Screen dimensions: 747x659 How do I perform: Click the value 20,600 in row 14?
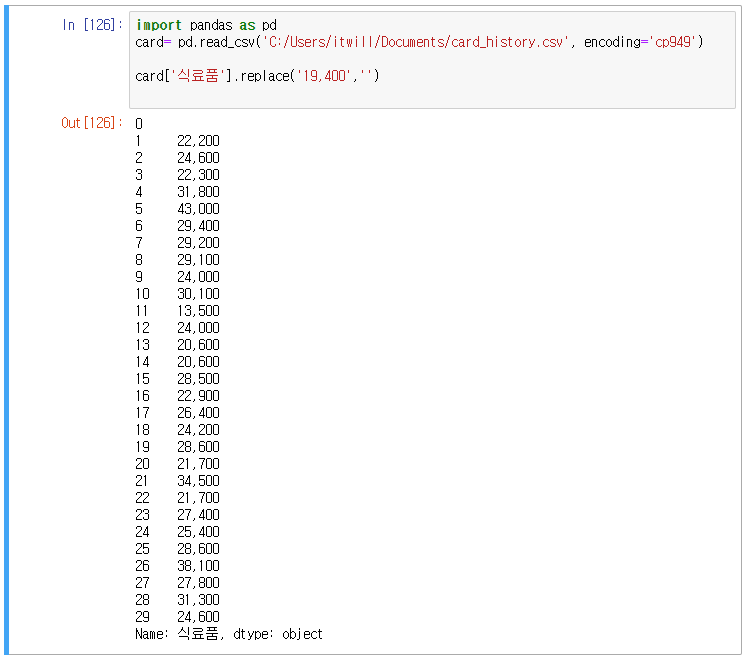tap(198, 362)
